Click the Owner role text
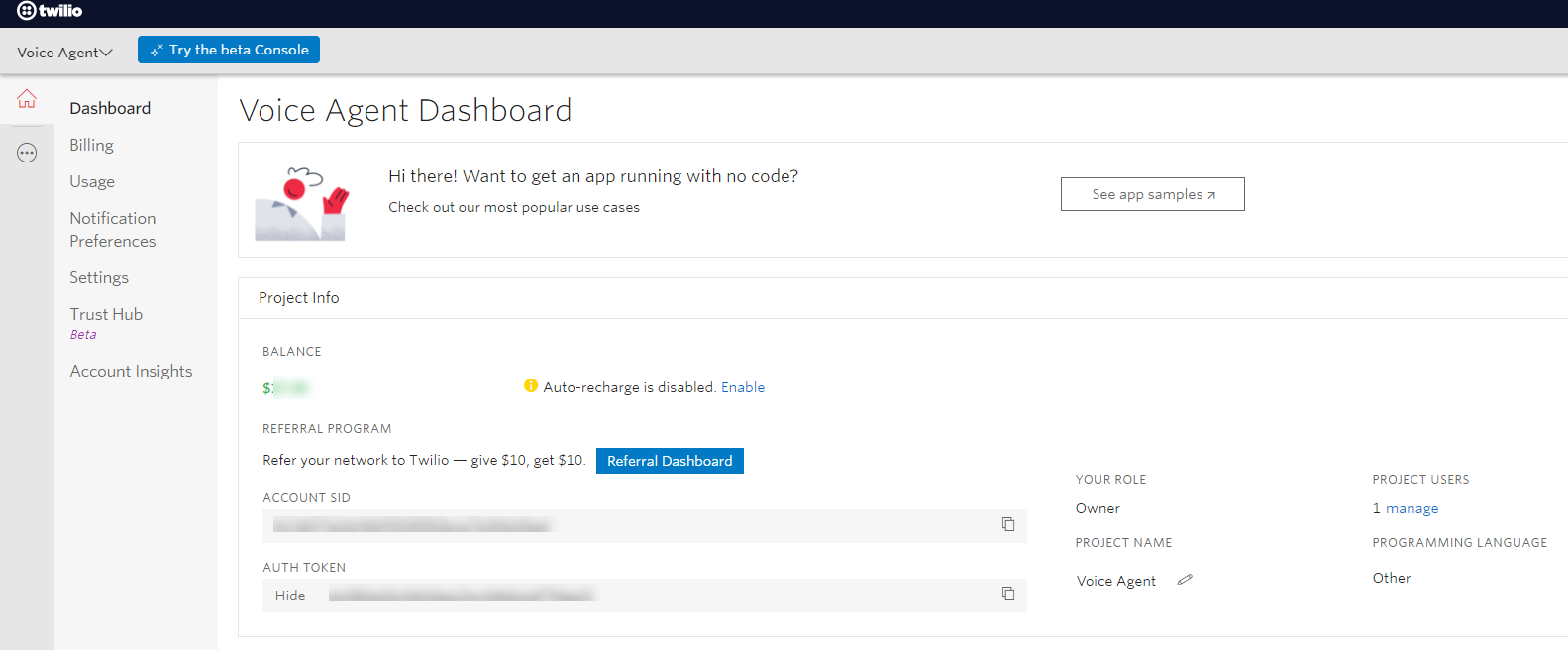This screenshot has width=1568, height=650. tap(1098, 508)
